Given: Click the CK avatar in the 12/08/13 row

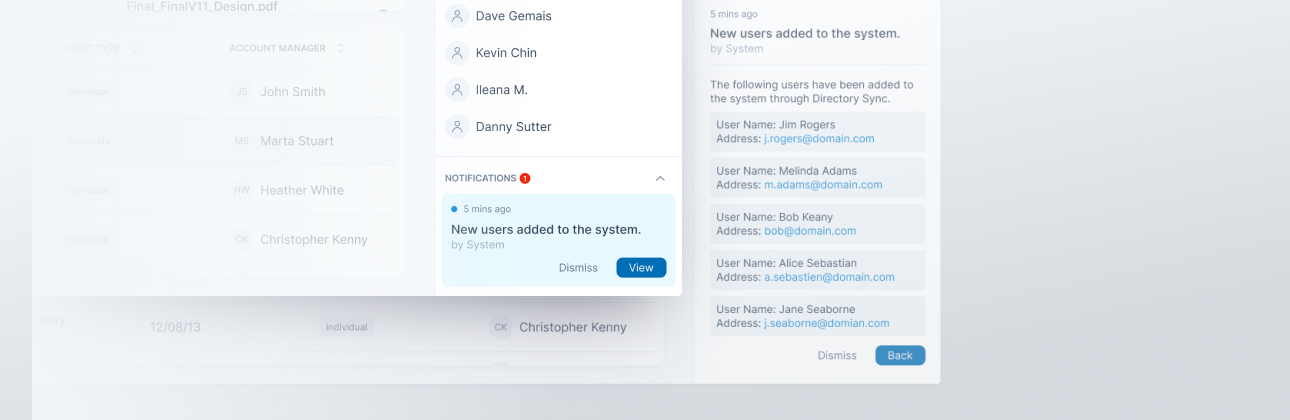Looking at the screenshot, I should pyautogui.click(x=501, y=327).
